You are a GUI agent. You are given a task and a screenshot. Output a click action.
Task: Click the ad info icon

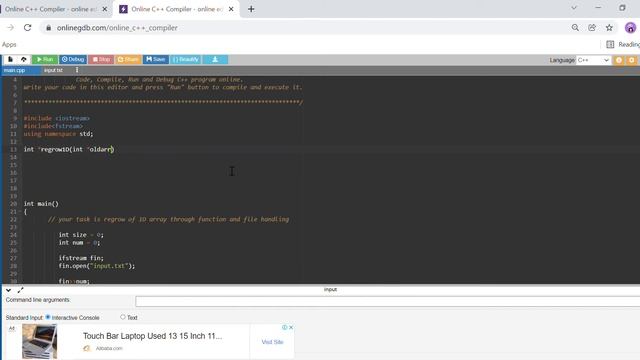point(284,327)
